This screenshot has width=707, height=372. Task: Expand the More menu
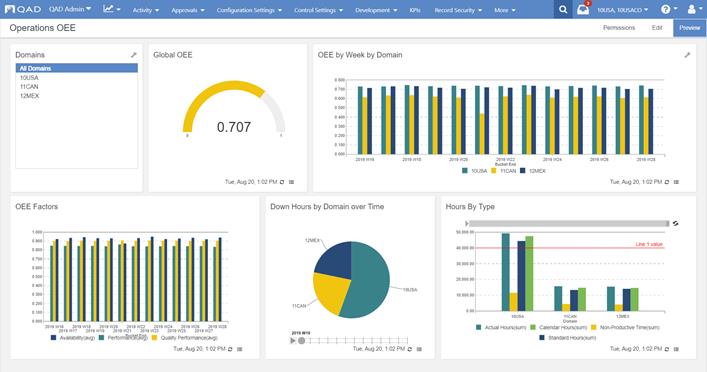[x=505, y=10]
